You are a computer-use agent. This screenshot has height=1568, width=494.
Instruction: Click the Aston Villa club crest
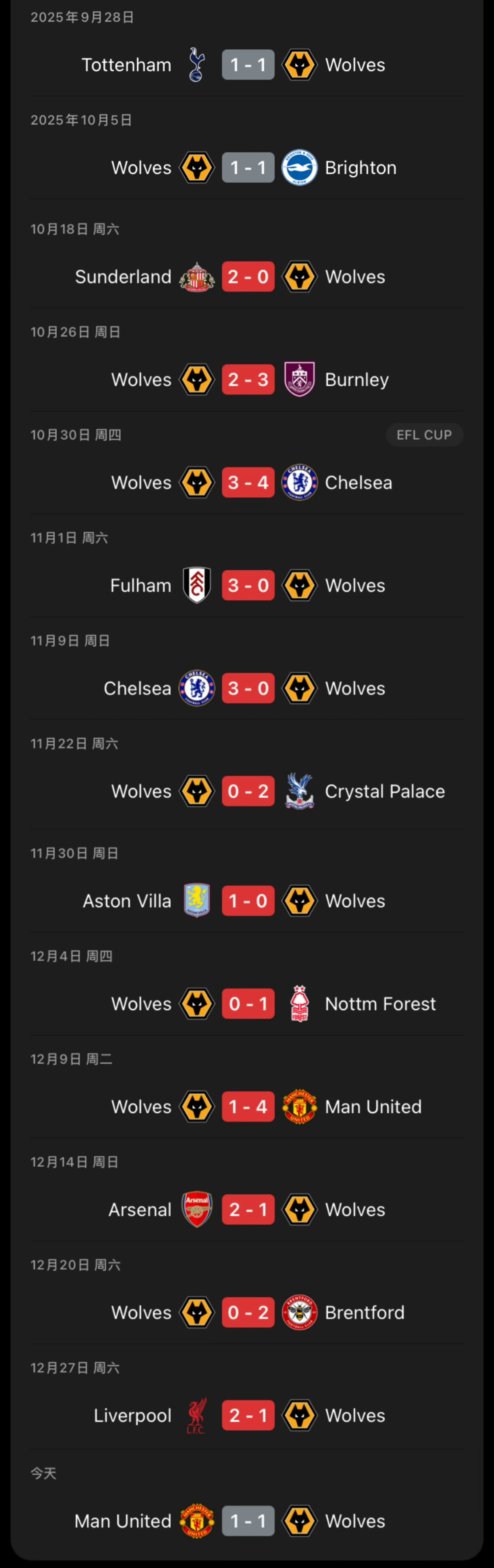tap(197, 901)
